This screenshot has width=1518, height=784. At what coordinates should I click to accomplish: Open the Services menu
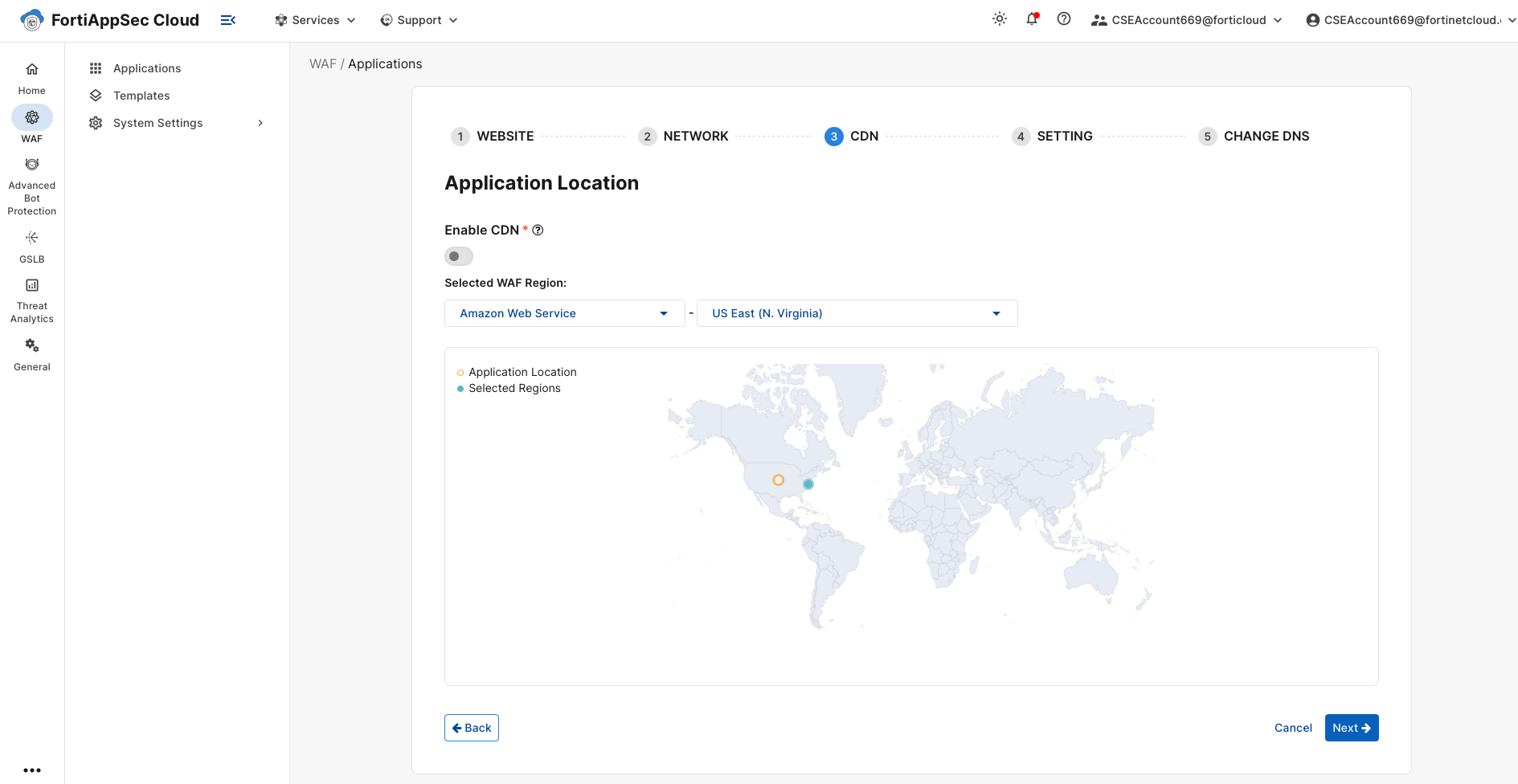pos(315,20)
